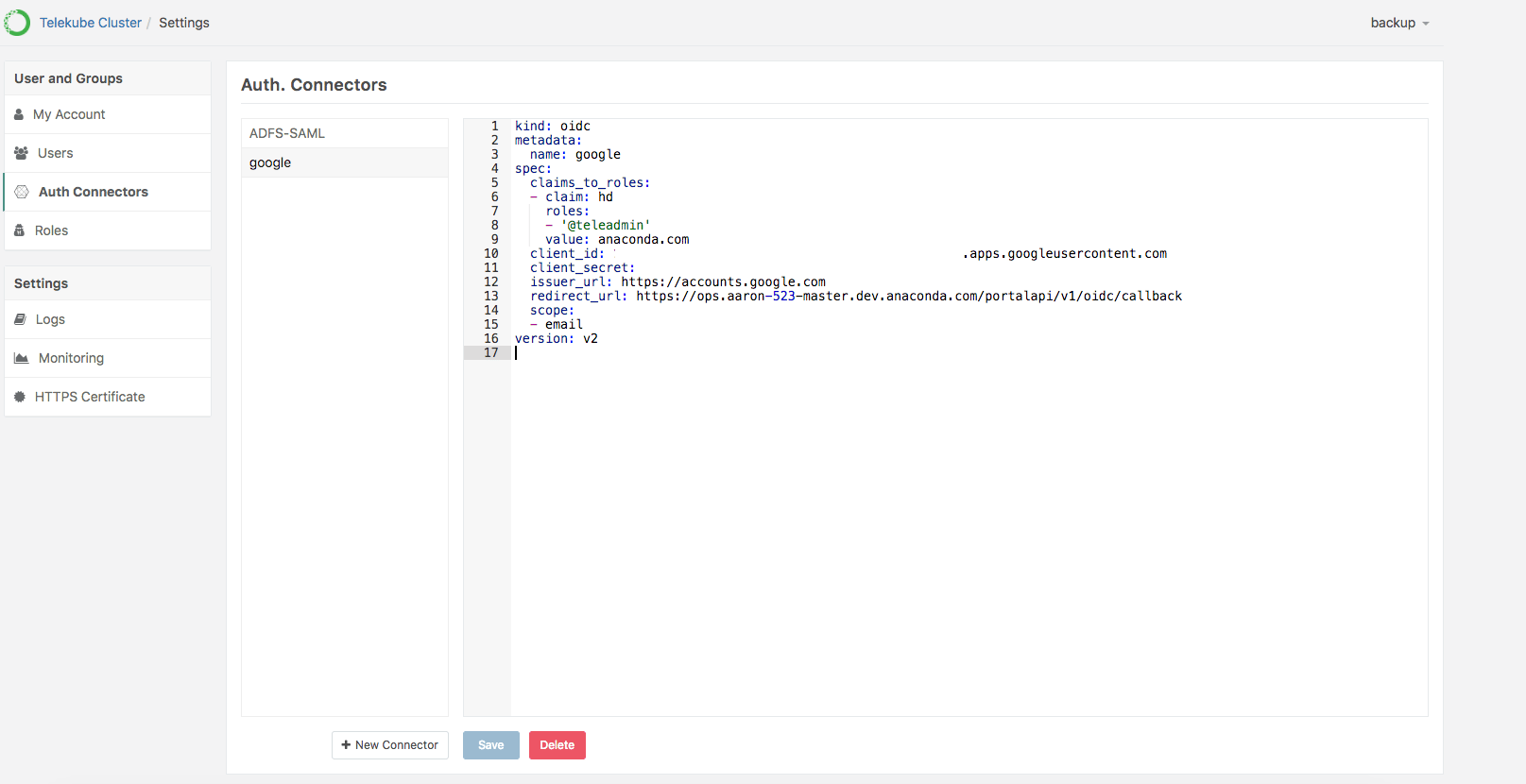Click the 'Settings' sidebar section header
Image resolution: width=1526 pixels, height=784 pixels.
[41, 283]
